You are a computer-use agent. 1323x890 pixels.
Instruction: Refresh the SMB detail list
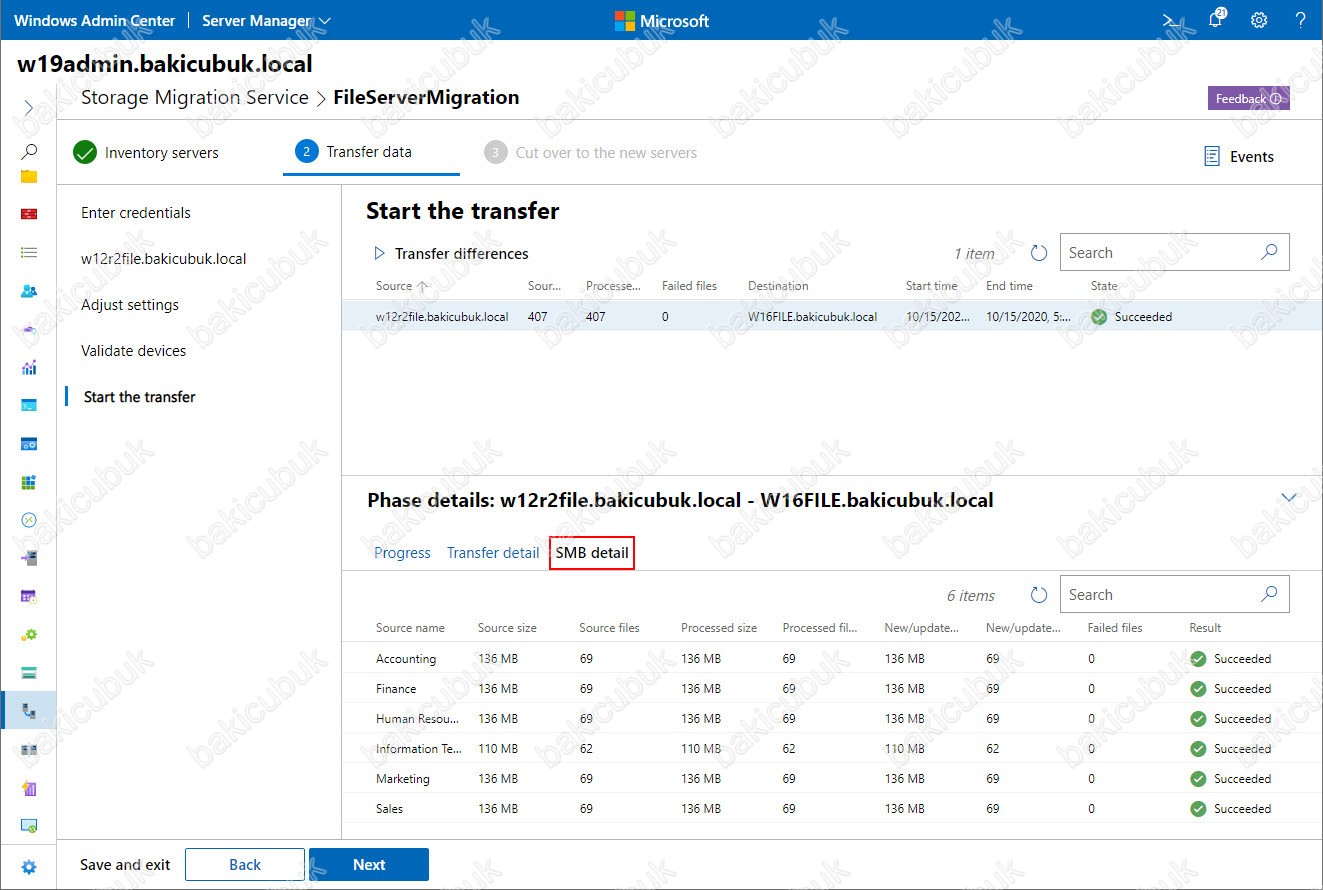coord(1039,595)
